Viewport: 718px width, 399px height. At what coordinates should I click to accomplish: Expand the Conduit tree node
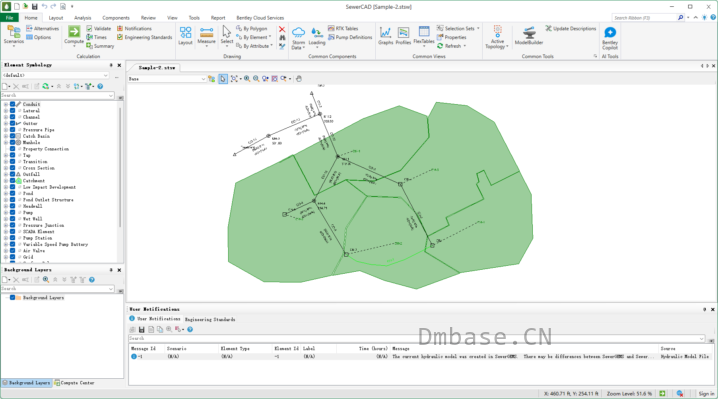(x=6, y=104)
